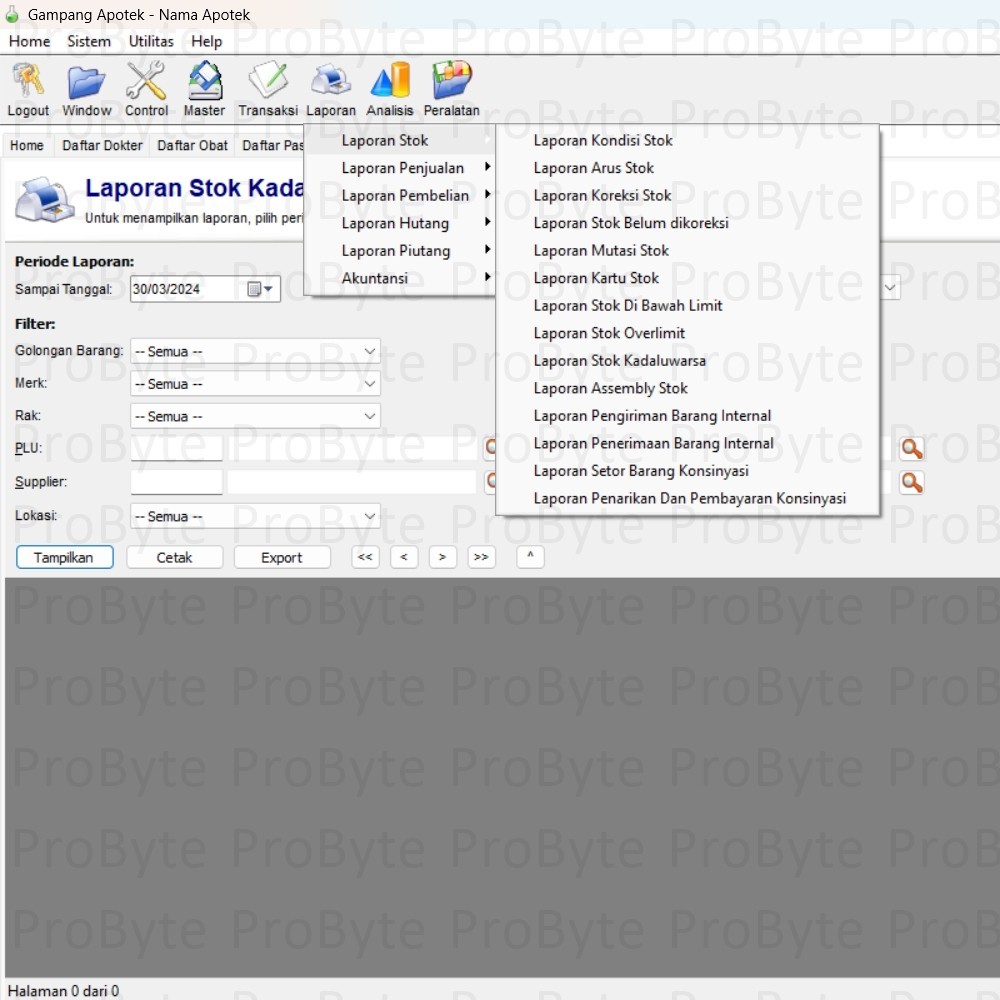Open the Home menu in menu bar
The width and height of the screenshot is (1000, 1000).
tap(29, 41)
